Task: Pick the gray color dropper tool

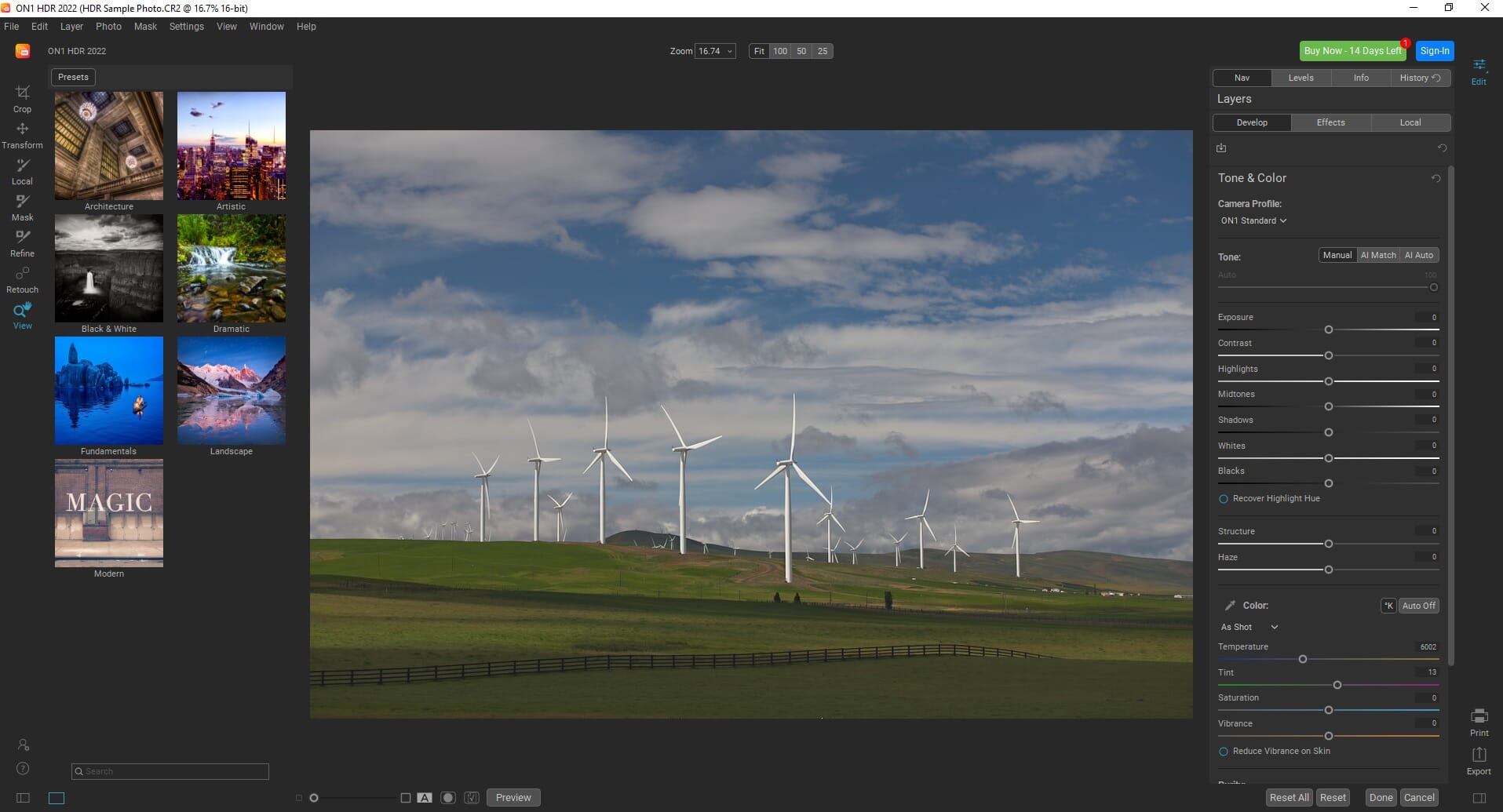Action: click(1230, 606)
